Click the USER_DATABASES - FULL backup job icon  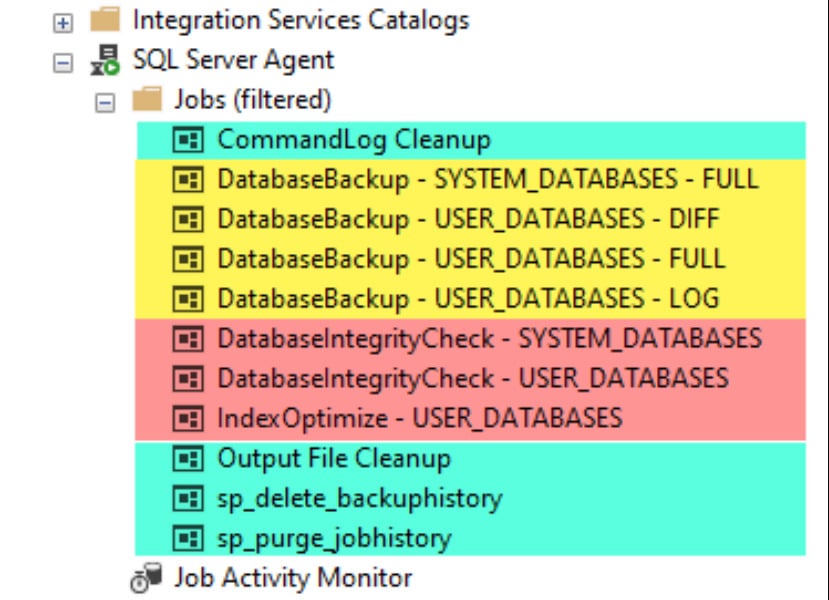tap(188, 259)
